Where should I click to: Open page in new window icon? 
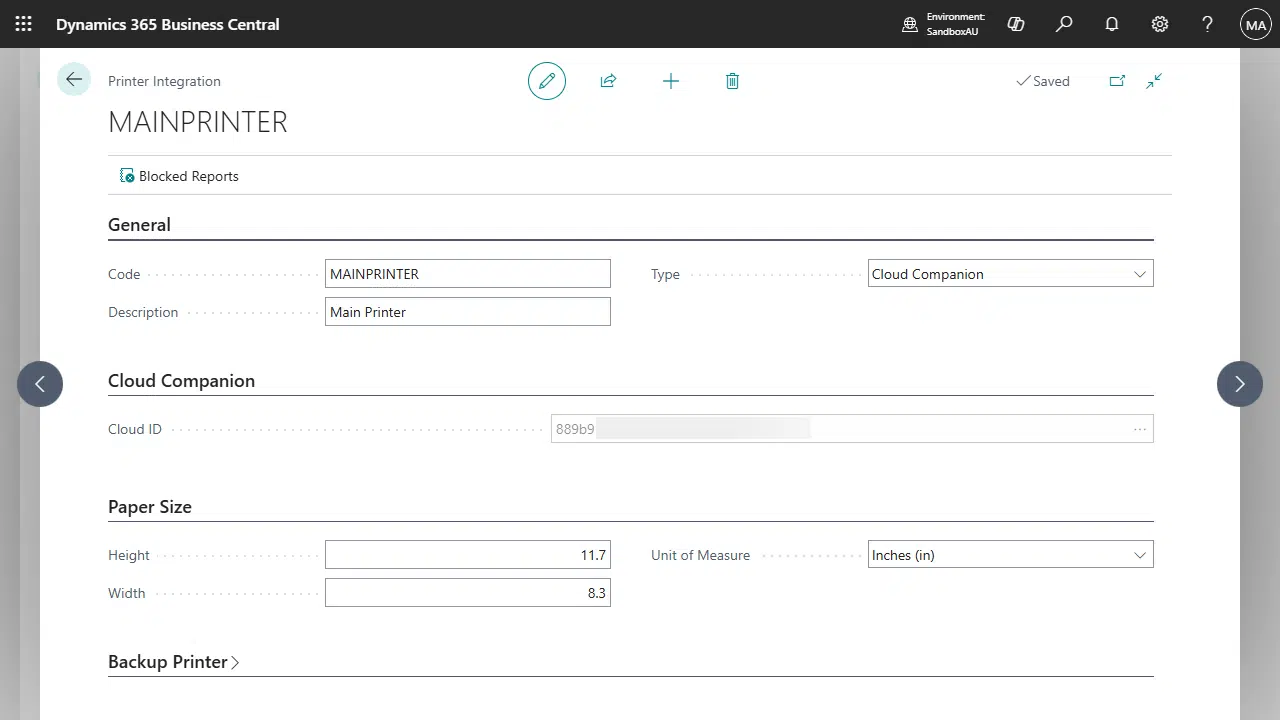(1117, 81)
